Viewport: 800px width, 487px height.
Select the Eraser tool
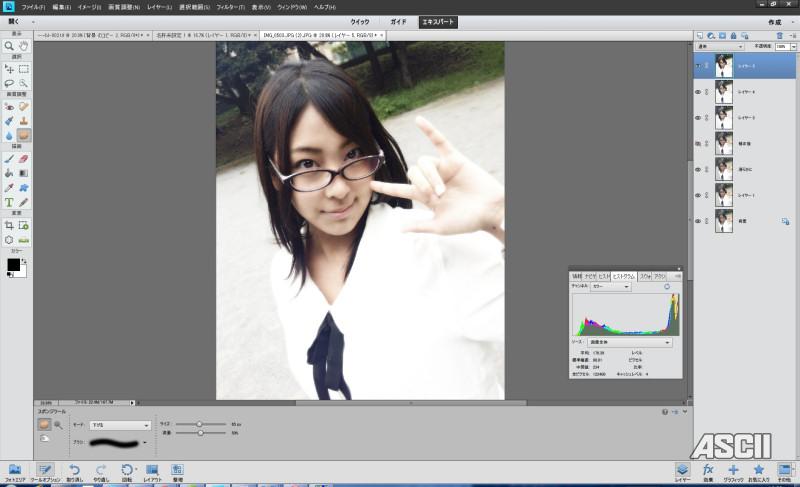click(23, 159)
